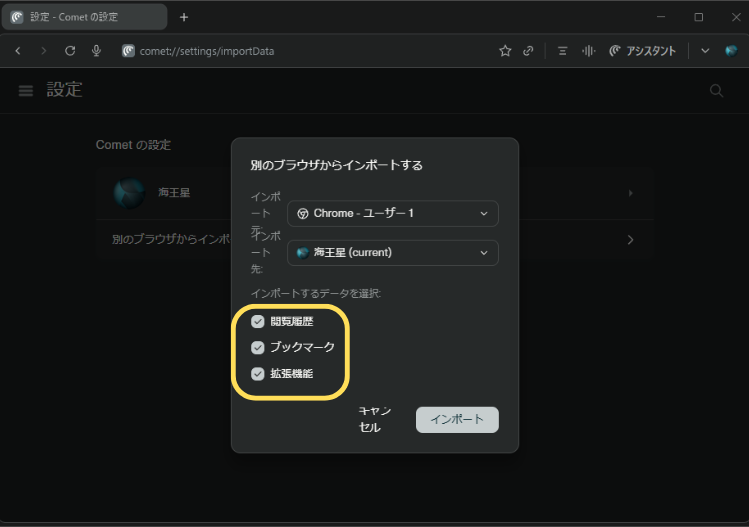Open a new tab with plus button

184,17
